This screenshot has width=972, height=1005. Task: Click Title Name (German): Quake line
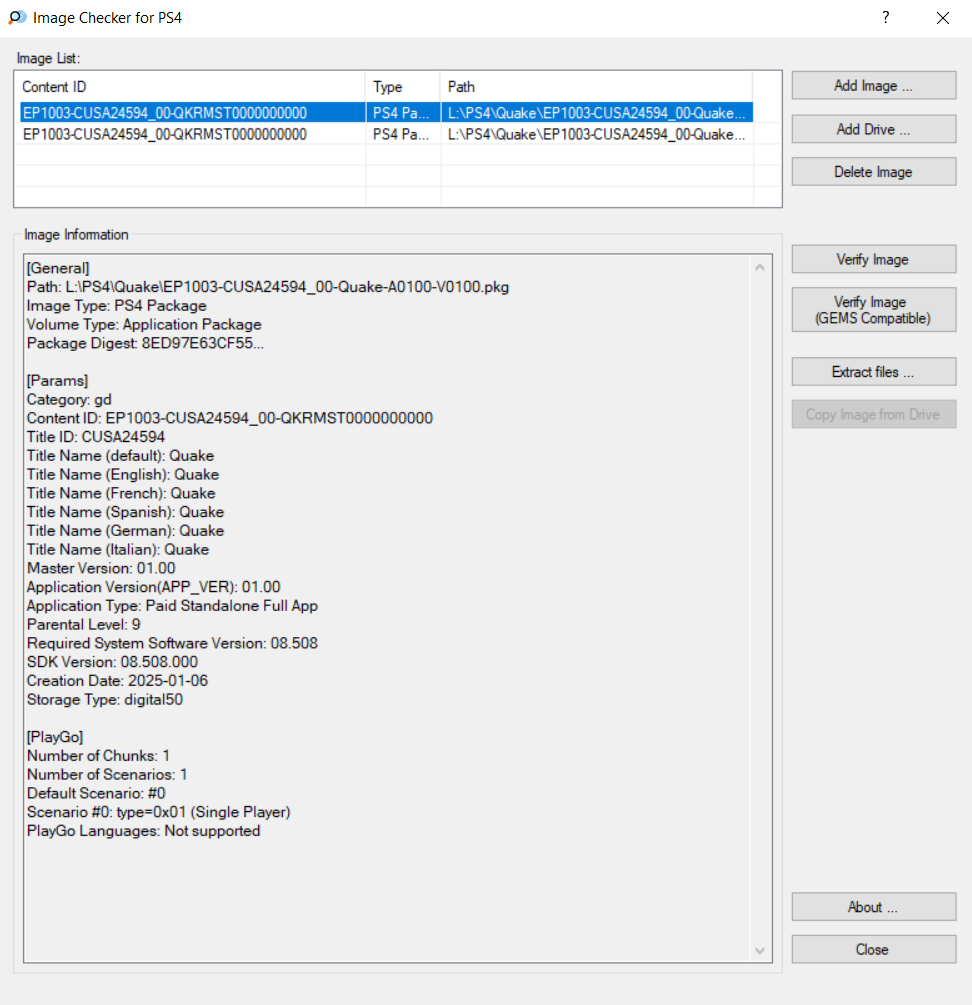tap(126, 531)
